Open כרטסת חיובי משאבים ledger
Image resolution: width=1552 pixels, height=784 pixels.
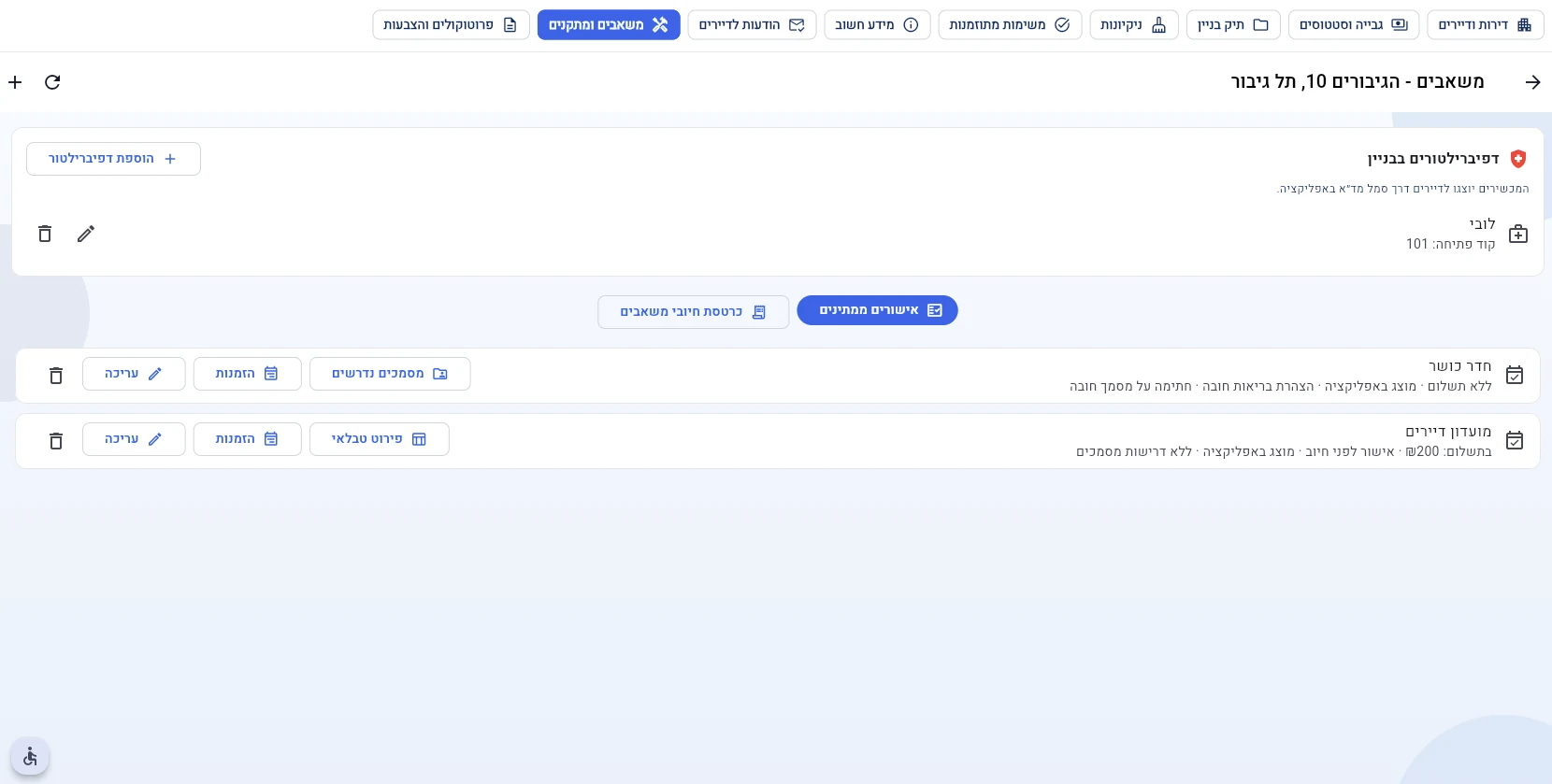[x=693, y=312]
